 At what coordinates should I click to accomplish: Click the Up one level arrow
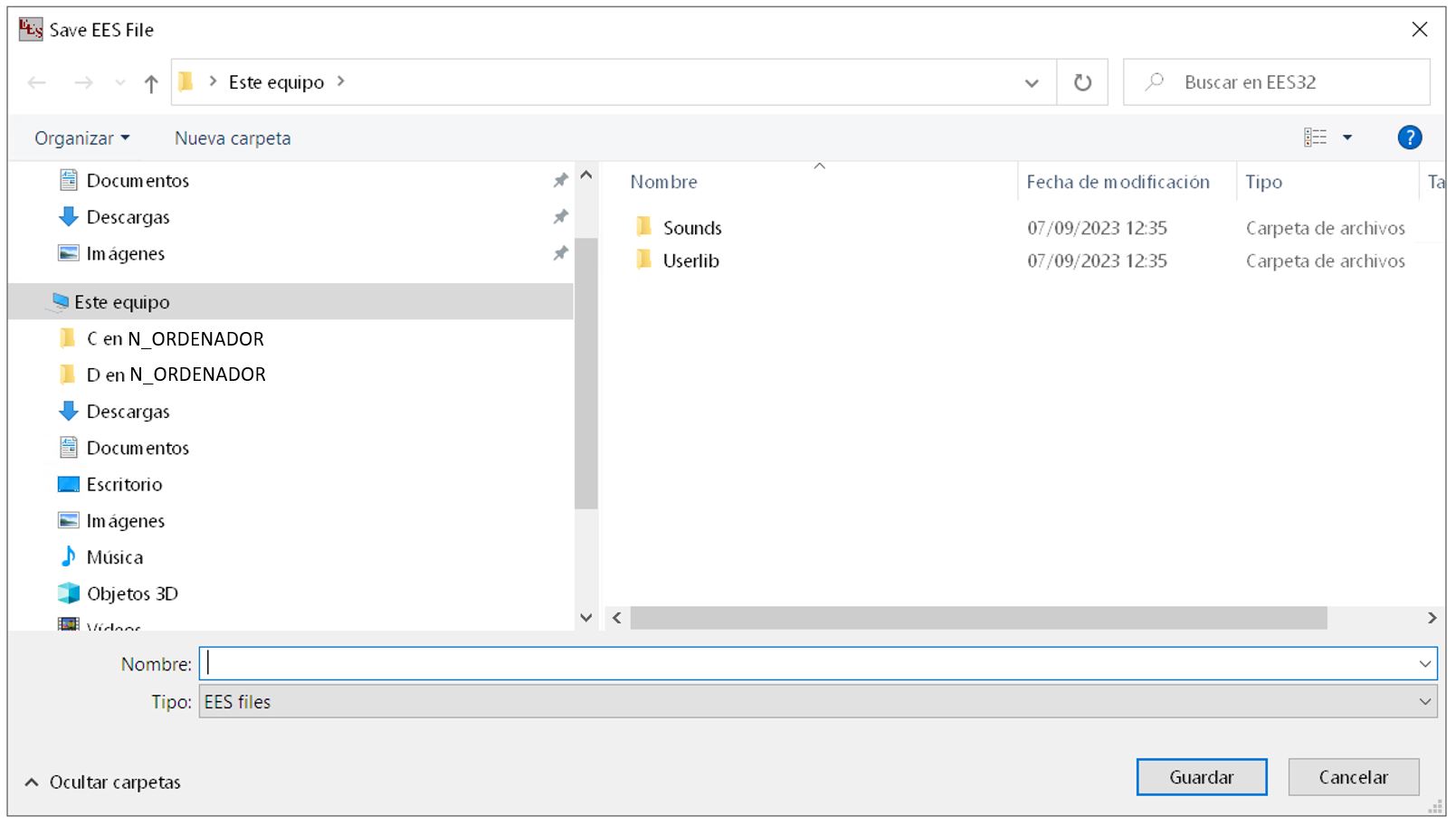point(151,83)
